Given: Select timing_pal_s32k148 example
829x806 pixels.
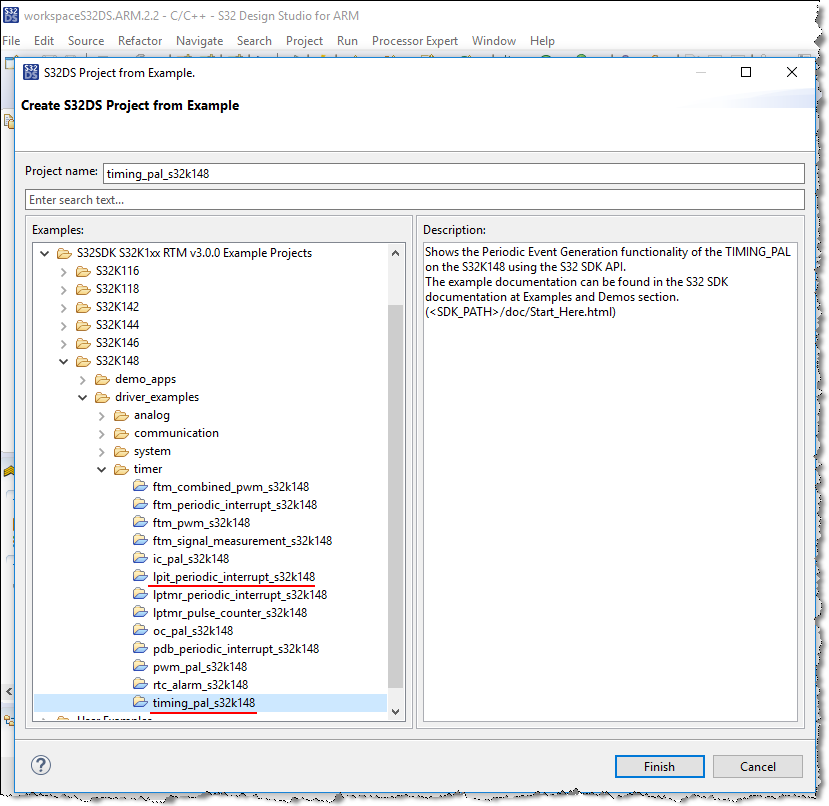Looking at the screenshot, I should point(204,702).
